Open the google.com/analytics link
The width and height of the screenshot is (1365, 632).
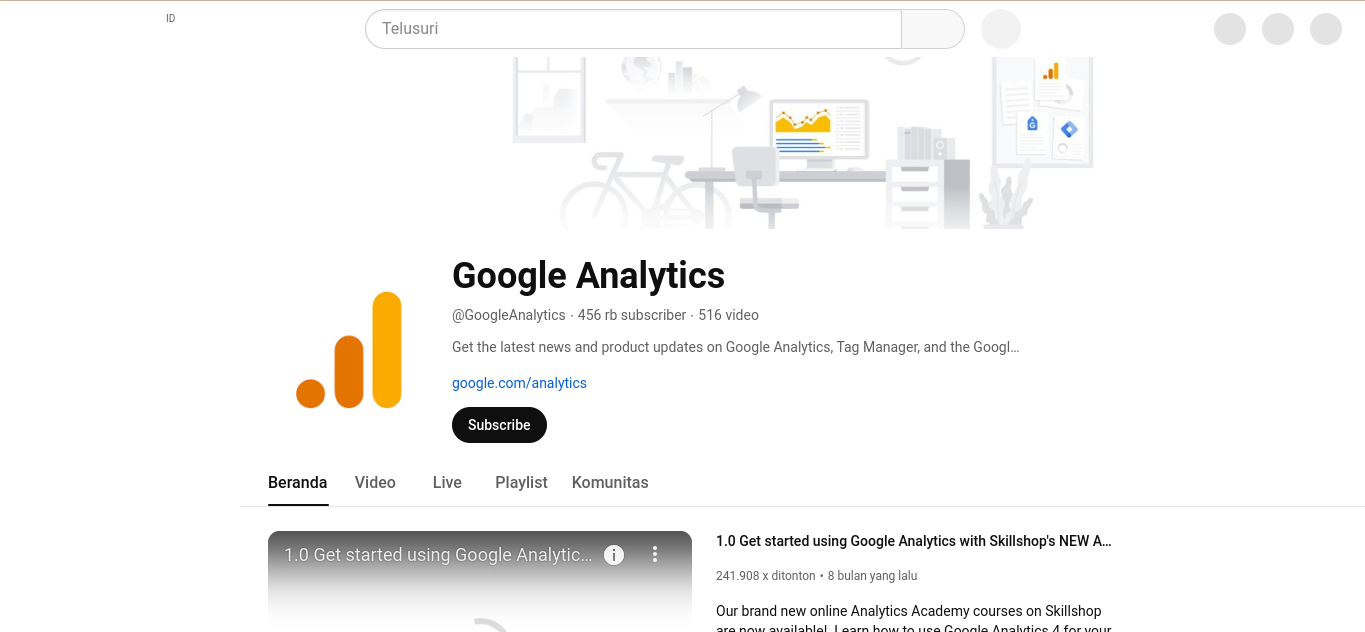519,383
